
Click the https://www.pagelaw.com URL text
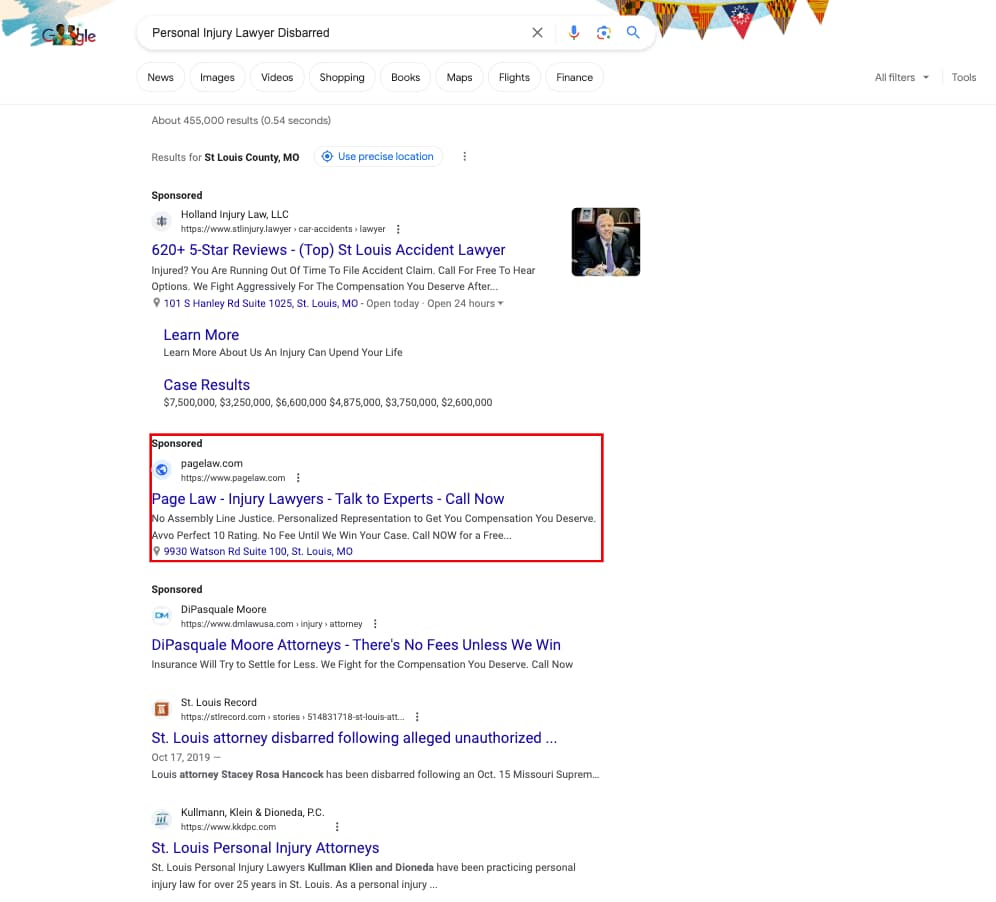[232, 478]
